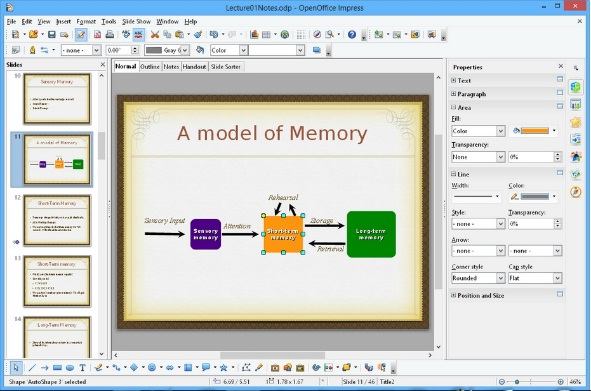
Task: Select the Rectangle drawing tool
Action: click(57, 368)
